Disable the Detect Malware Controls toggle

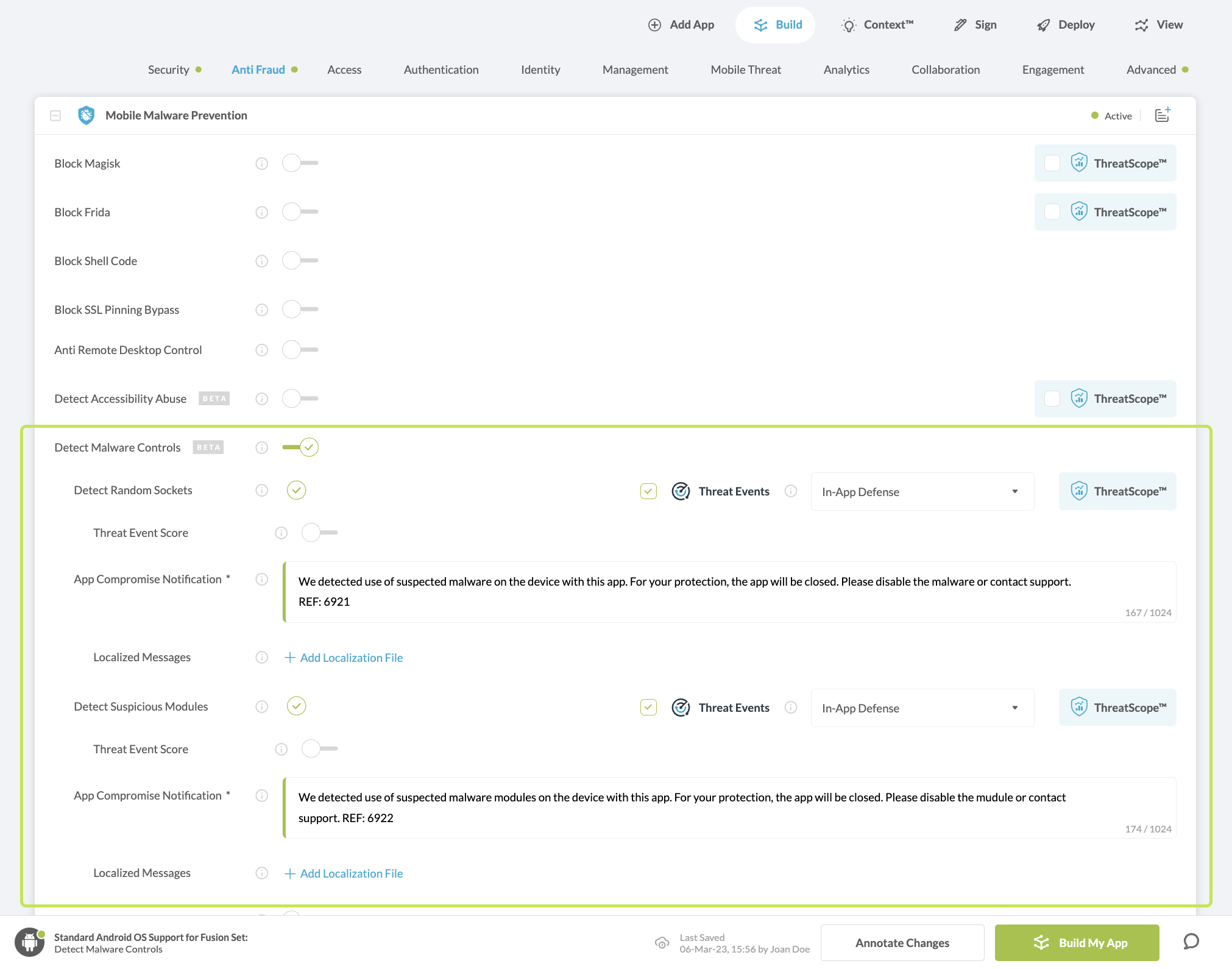pos(301,447)
